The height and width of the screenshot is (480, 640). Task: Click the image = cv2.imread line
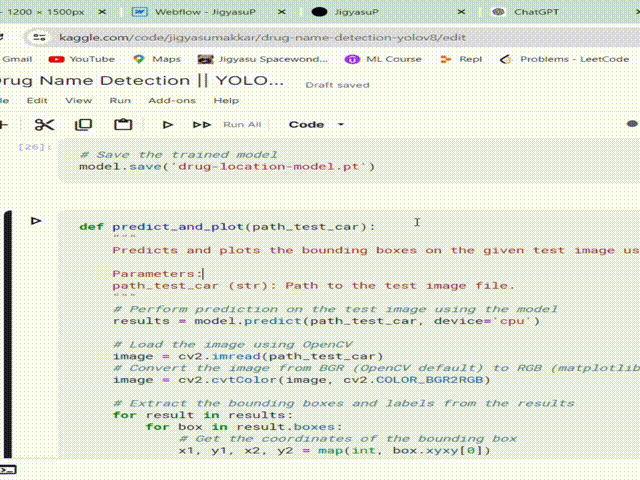(248, 356)
